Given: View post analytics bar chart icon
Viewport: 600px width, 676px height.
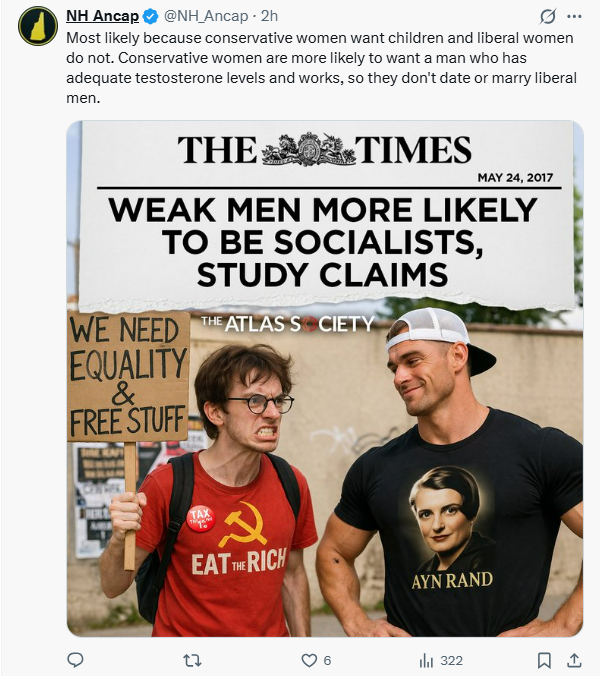Looking at the screenshot, I should pyautogui.click(x=426, y=660).
